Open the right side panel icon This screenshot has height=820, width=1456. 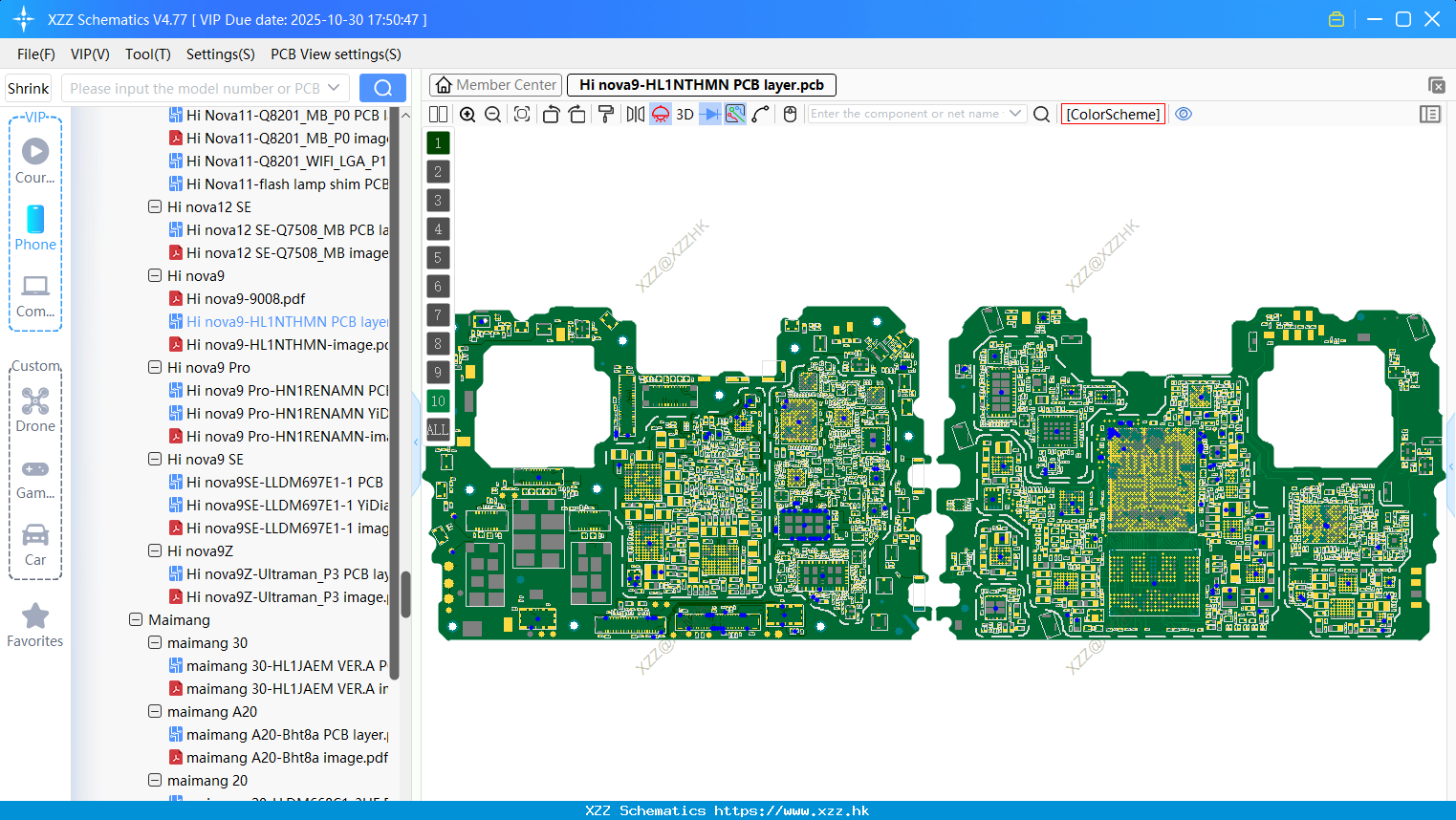[x=1430, y=114]
